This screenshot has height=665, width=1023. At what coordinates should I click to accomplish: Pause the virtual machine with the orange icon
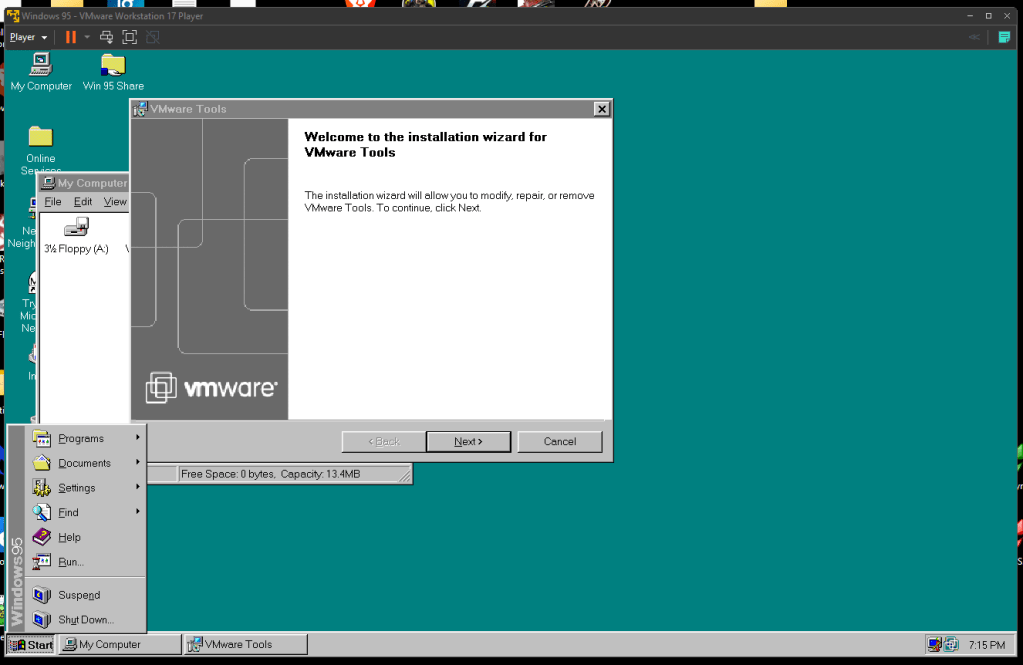click(x=70, y=37)
